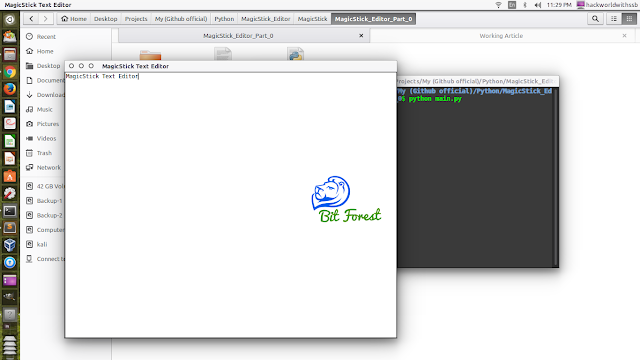Click the terminal window scrollbar
The image size is (640, 360).
[x=556, y=177]
